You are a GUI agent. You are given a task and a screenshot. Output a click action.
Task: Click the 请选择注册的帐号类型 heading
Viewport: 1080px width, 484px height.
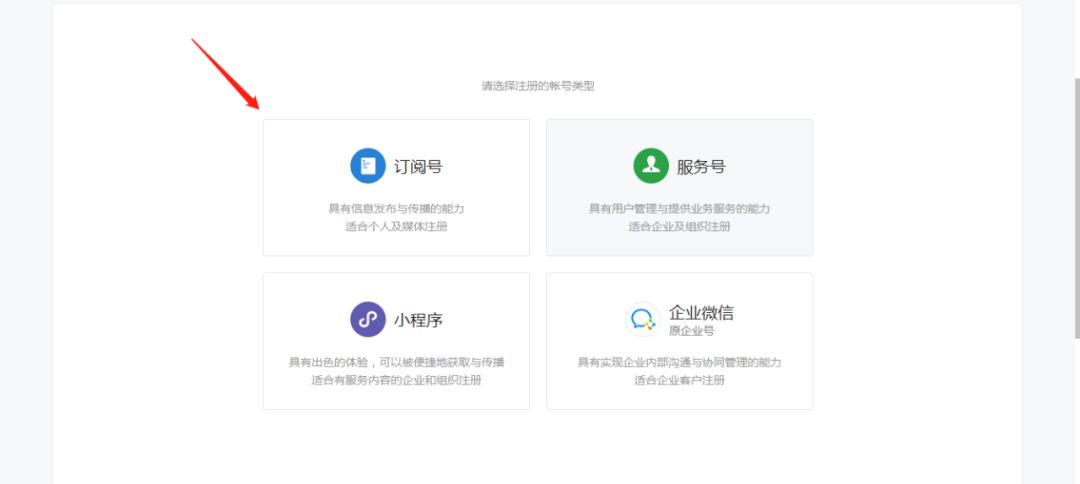pyautogui.click(x=537, y=86)
